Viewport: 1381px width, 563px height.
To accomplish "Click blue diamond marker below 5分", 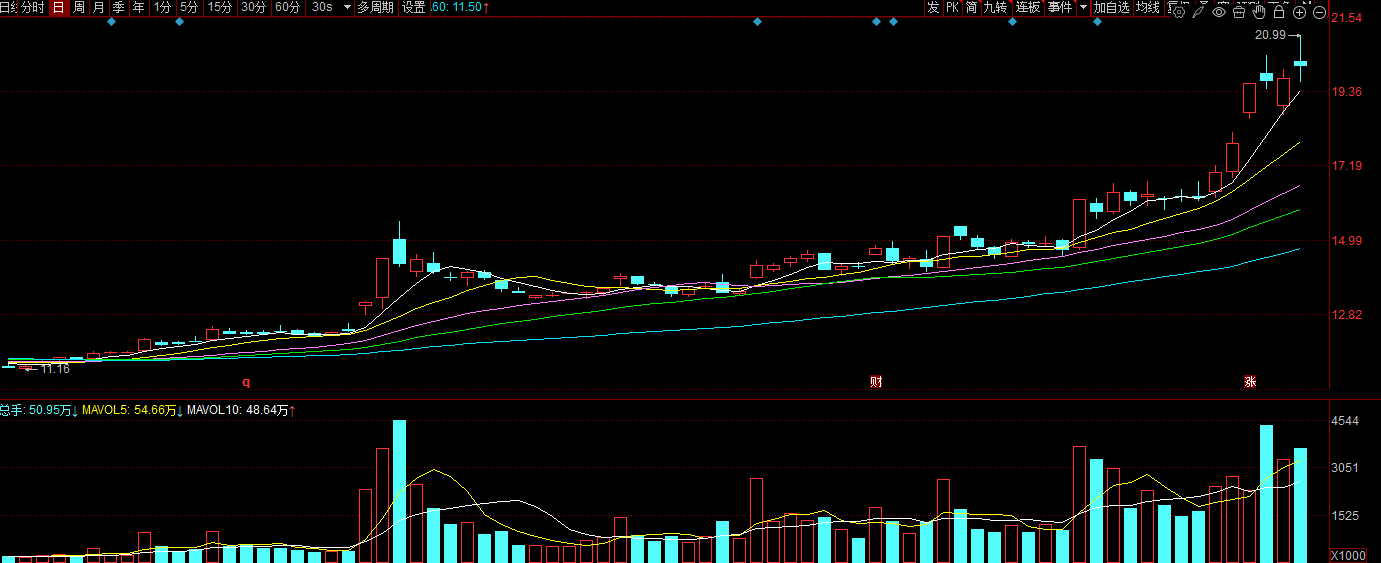I will click(x=179, y=22).
